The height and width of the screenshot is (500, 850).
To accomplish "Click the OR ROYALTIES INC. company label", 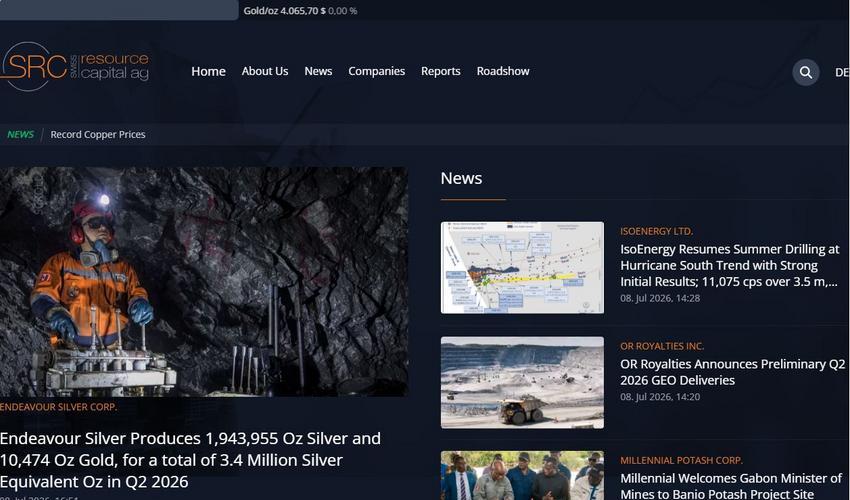I will click(x=662, y=346).
